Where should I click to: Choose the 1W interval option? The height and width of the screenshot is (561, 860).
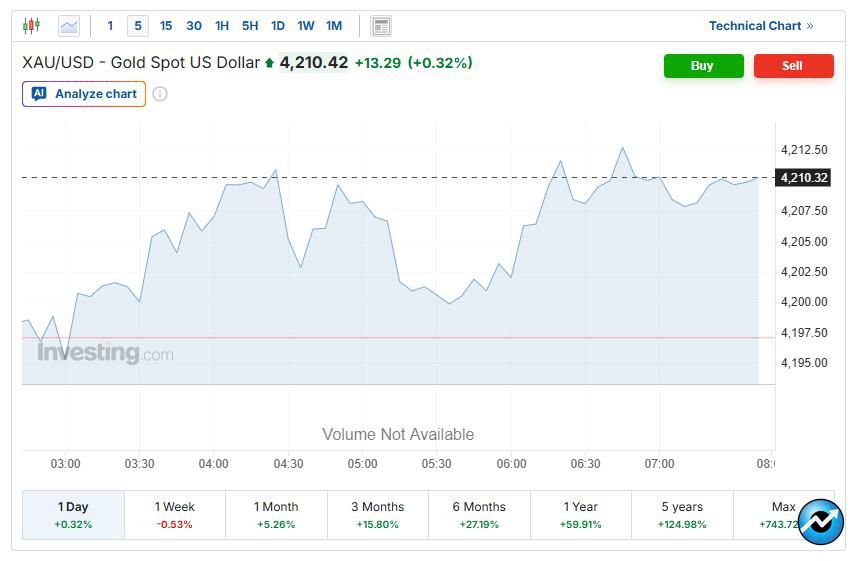(x=306, y=26)
